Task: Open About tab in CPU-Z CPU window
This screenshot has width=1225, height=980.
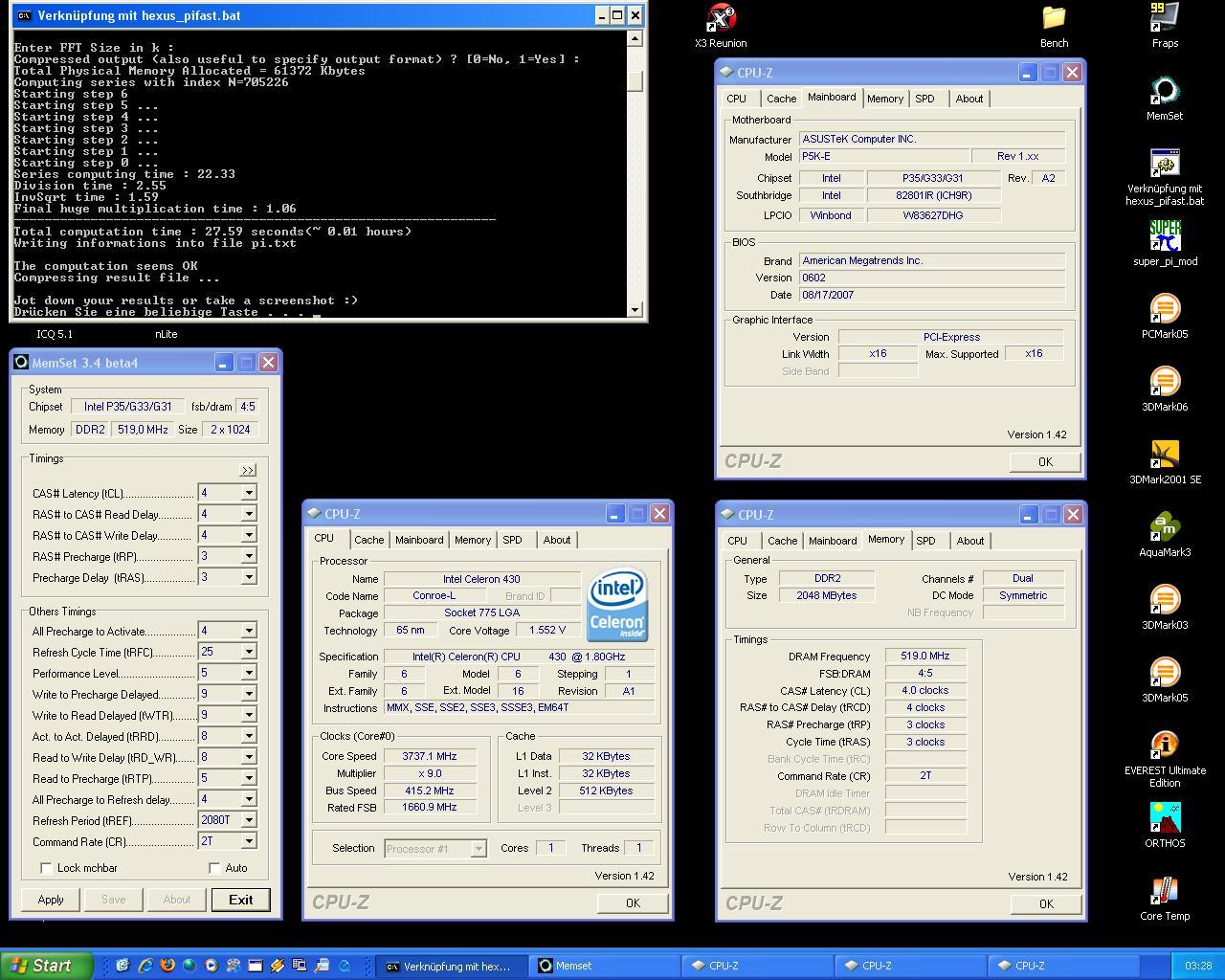Action: click(x=557, y=540)
